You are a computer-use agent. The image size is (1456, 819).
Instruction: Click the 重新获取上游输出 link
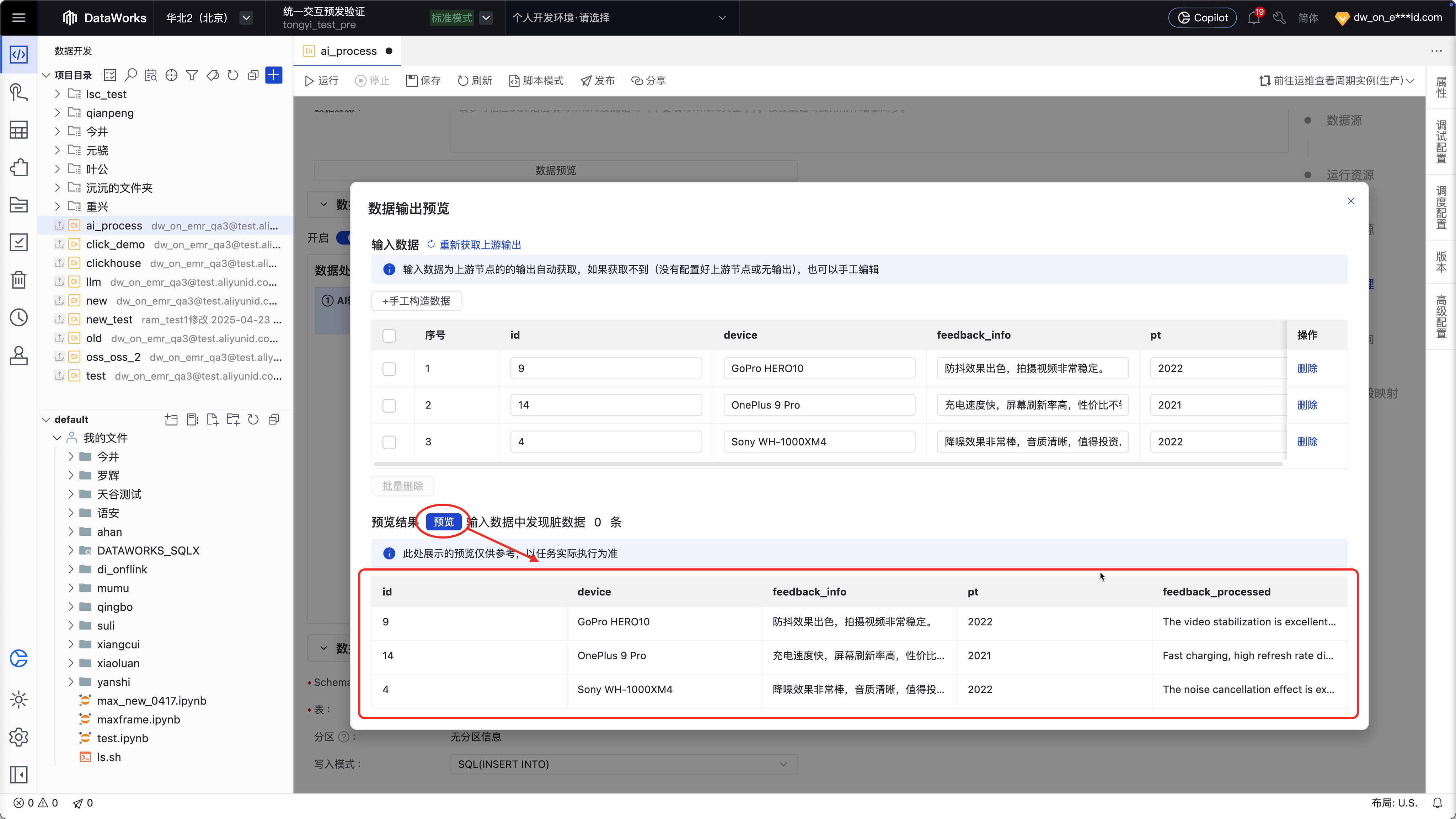pyautogui.click(x=480, y=245)
